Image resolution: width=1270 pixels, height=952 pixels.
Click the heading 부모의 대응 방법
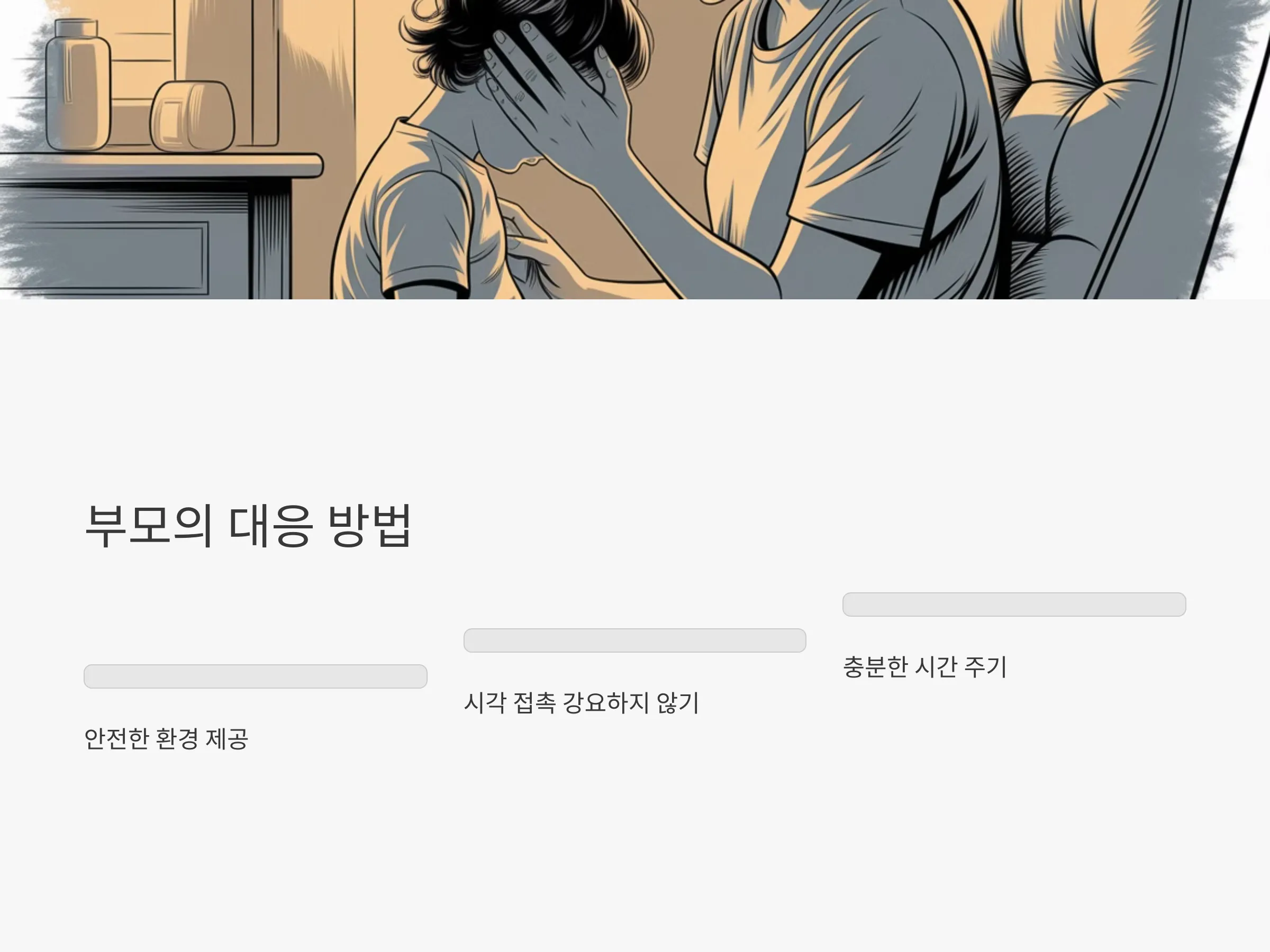click(x=248, y=525)
